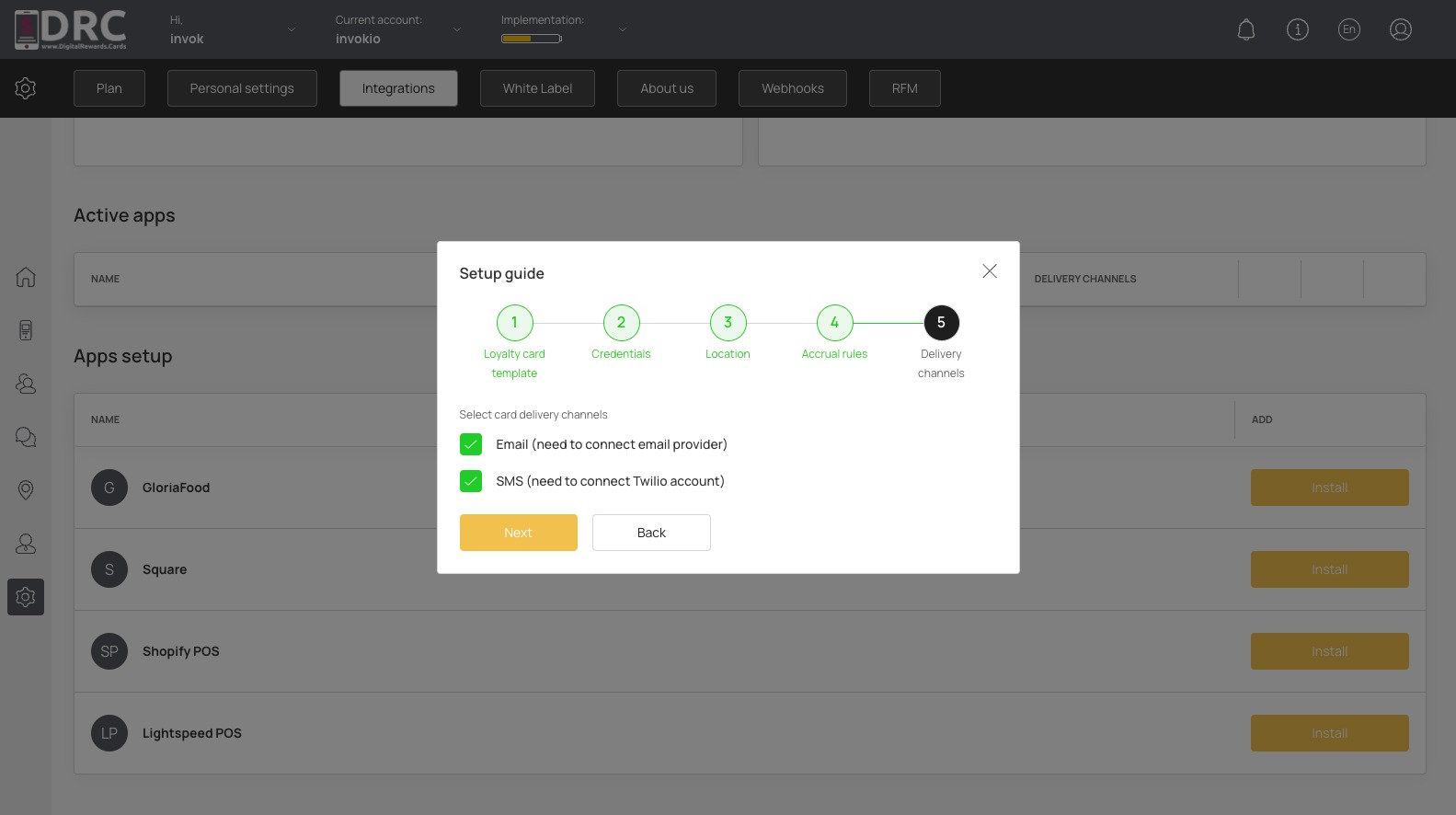The image size is (1456, 815).
Task: Switch to the White Label tab
Action: tap(537, 88)
